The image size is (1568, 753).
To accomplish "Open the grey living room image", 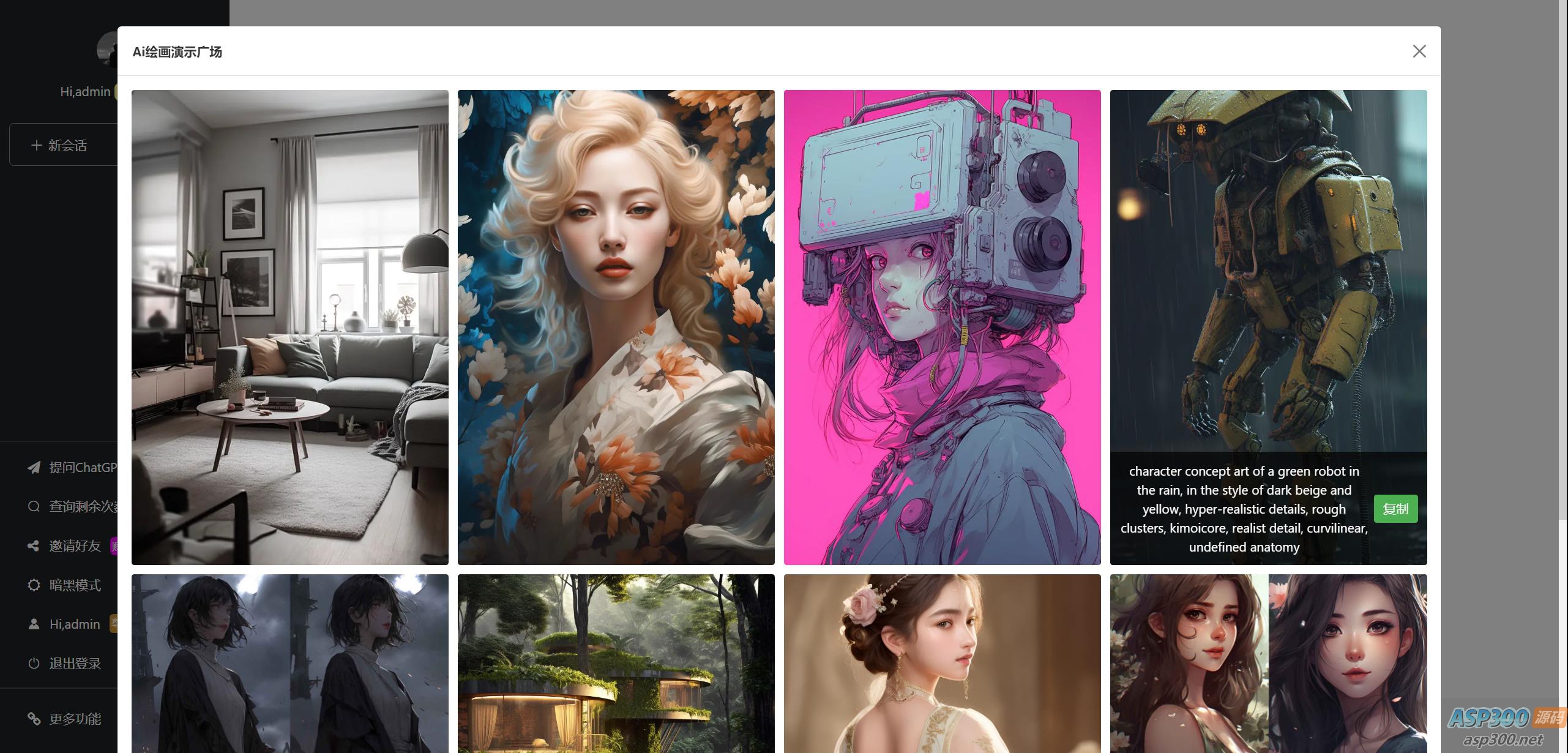I will click(289, 327).
